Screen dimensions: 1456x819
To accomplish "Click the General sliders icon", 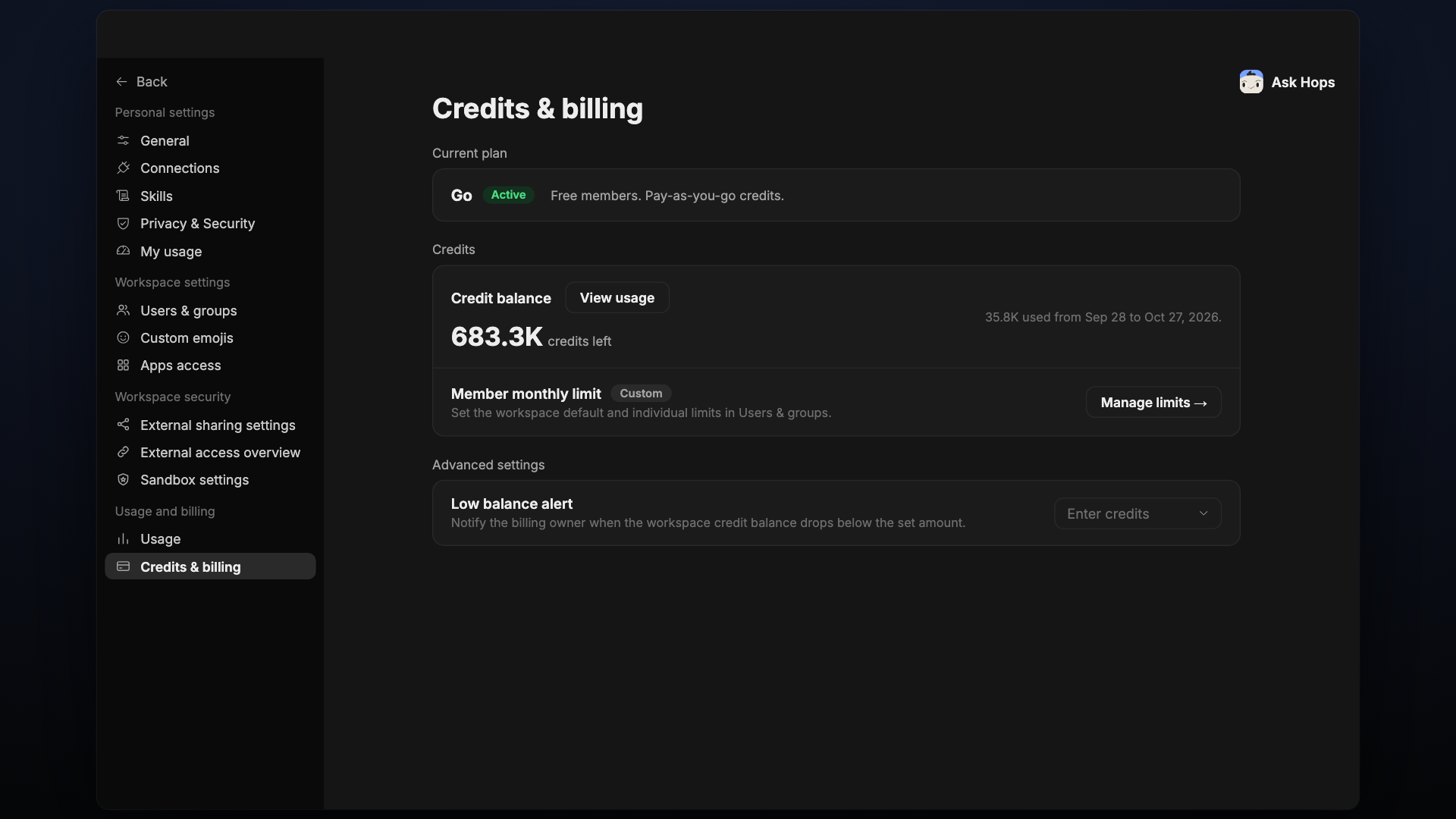I will tap(123, 140).
